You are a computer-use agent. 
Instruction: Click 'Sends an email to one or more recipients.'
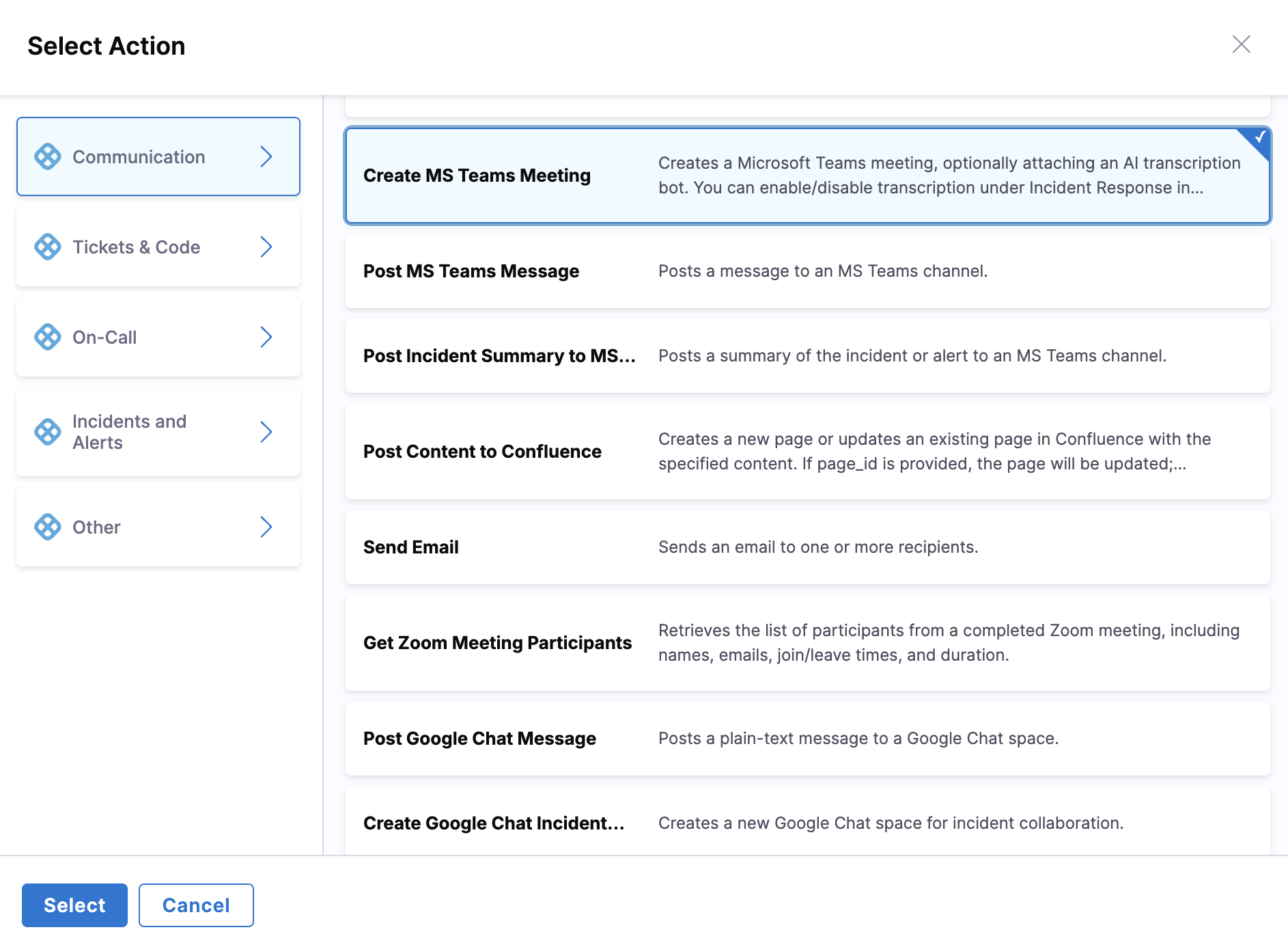click(x=818, y=547)
